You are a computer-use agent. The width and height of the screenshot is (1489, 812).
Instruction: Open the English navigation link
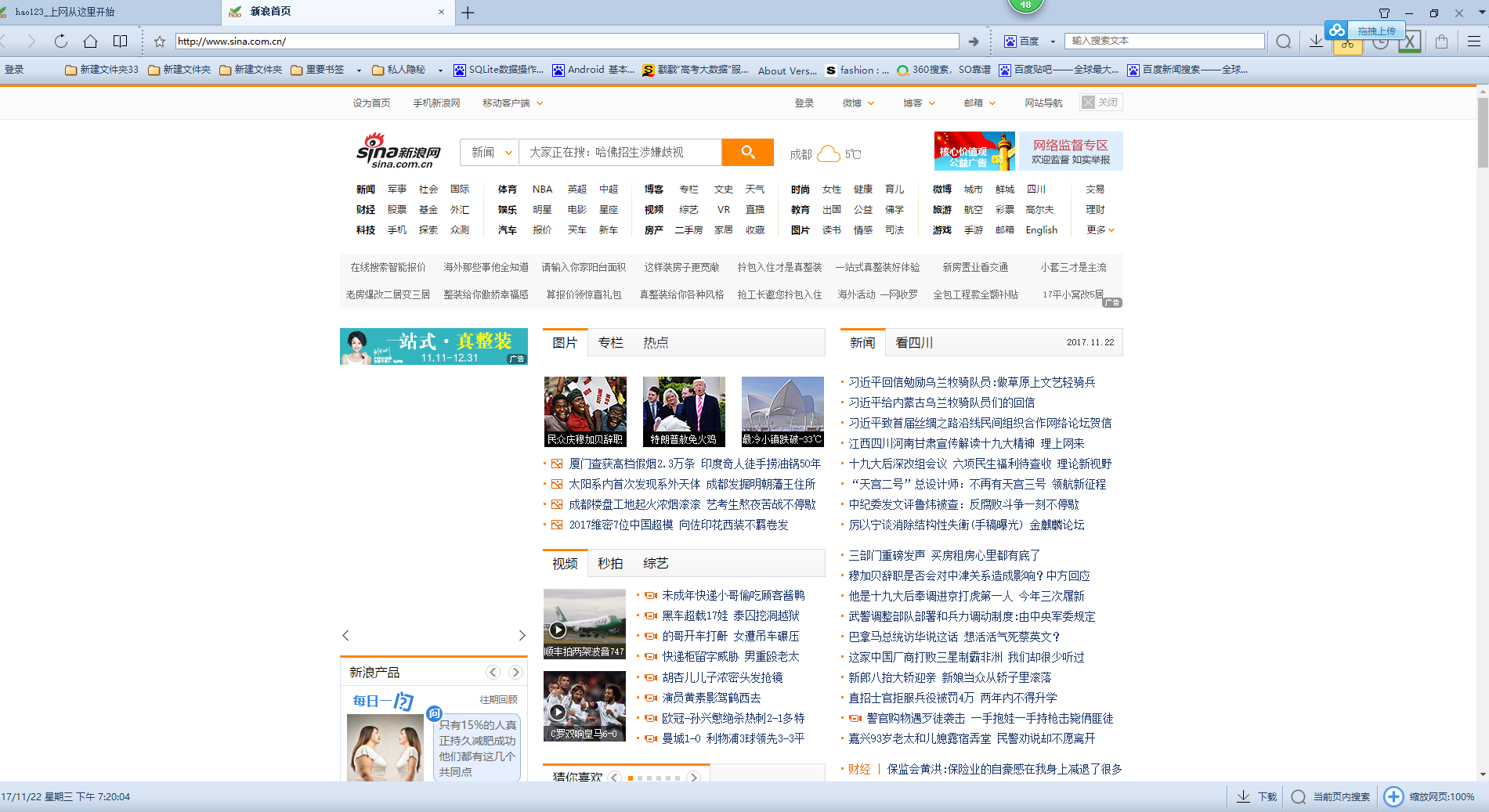1041,229
